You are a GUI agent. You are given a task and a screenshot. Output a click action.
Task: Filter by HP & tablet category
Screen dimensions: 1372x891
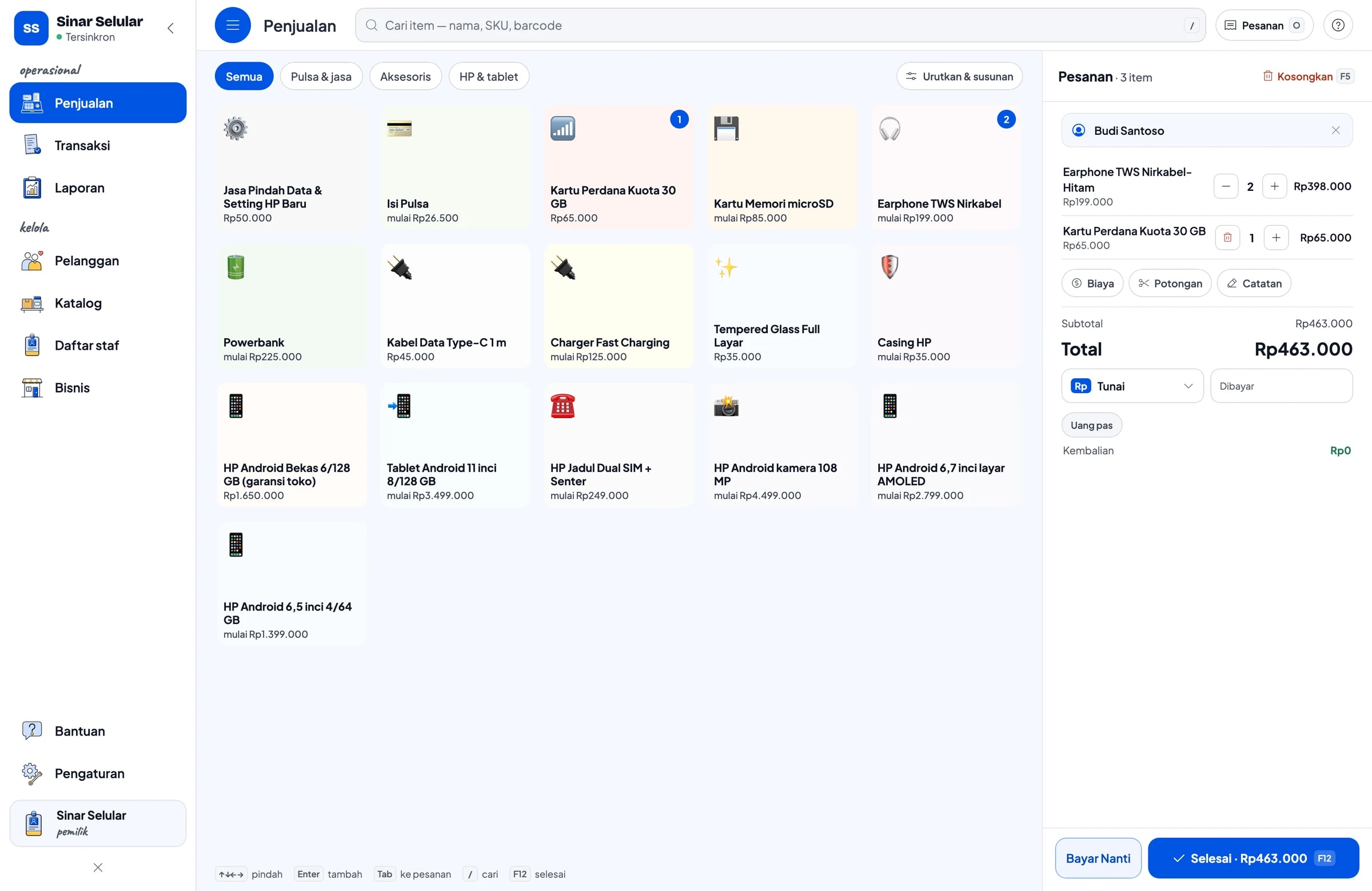click(488, 76)
